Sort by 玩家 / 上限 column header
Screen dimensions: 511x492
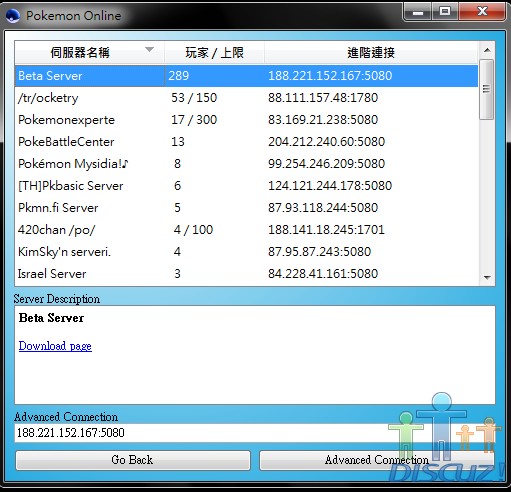[x=214, y=52]
